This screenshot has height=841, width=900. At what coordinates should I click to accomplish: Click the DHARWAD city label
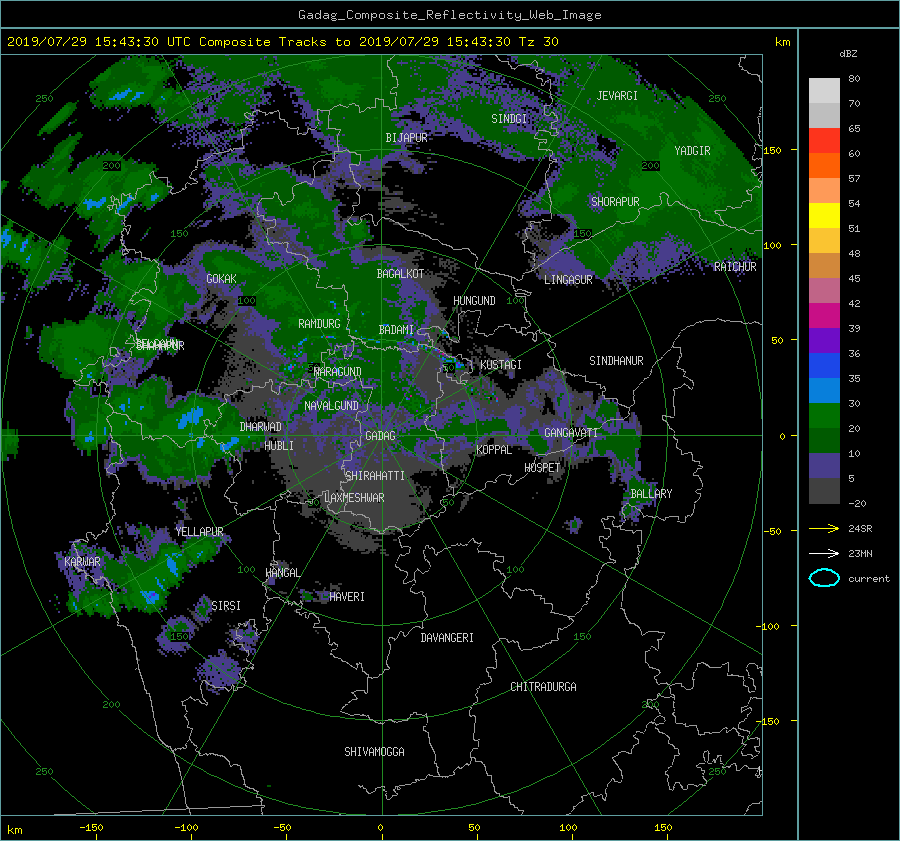[x=261, y=427]
